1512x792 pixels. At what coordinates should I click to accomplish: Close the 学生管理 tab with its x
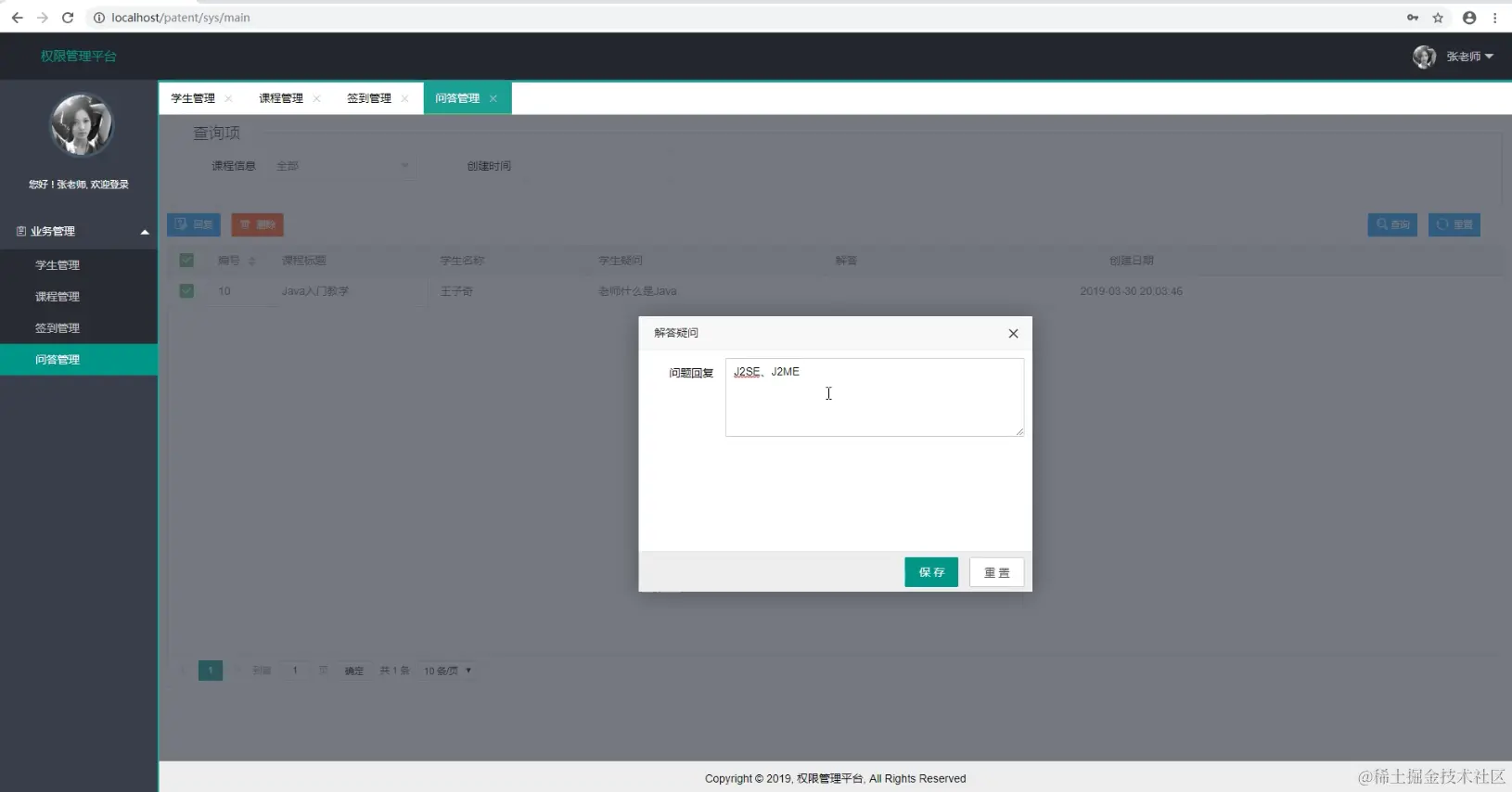[x=228, y=98]
